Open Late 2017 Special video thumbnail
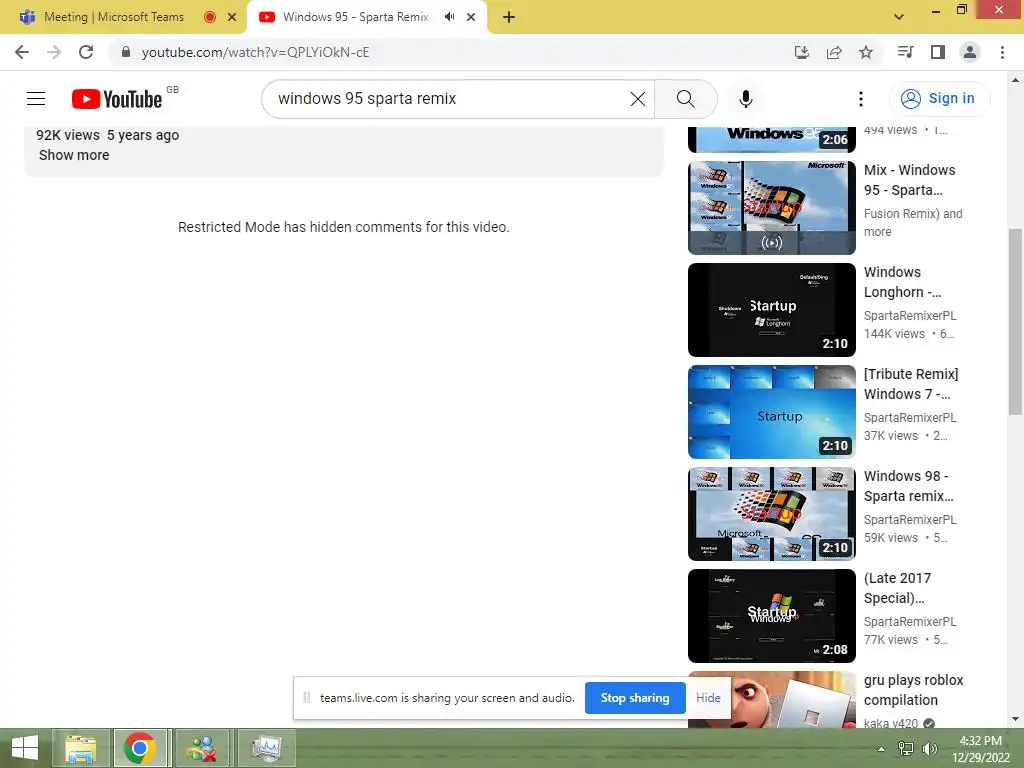 [x=771, y=616]
